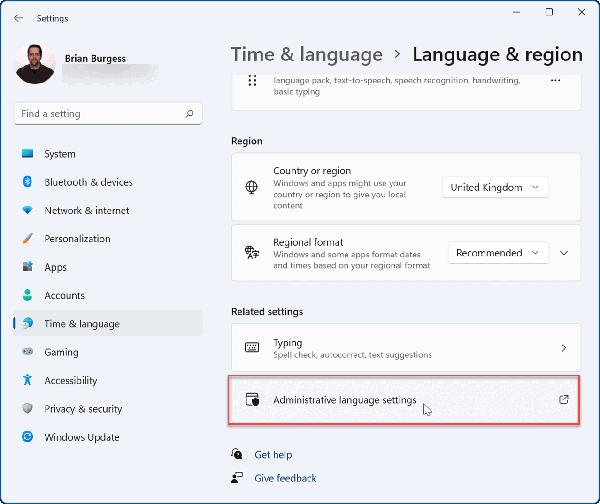Viewport: 600px width, 504px height.
Task: Click the Accessibility figure icon
Action: coord(27,380)
